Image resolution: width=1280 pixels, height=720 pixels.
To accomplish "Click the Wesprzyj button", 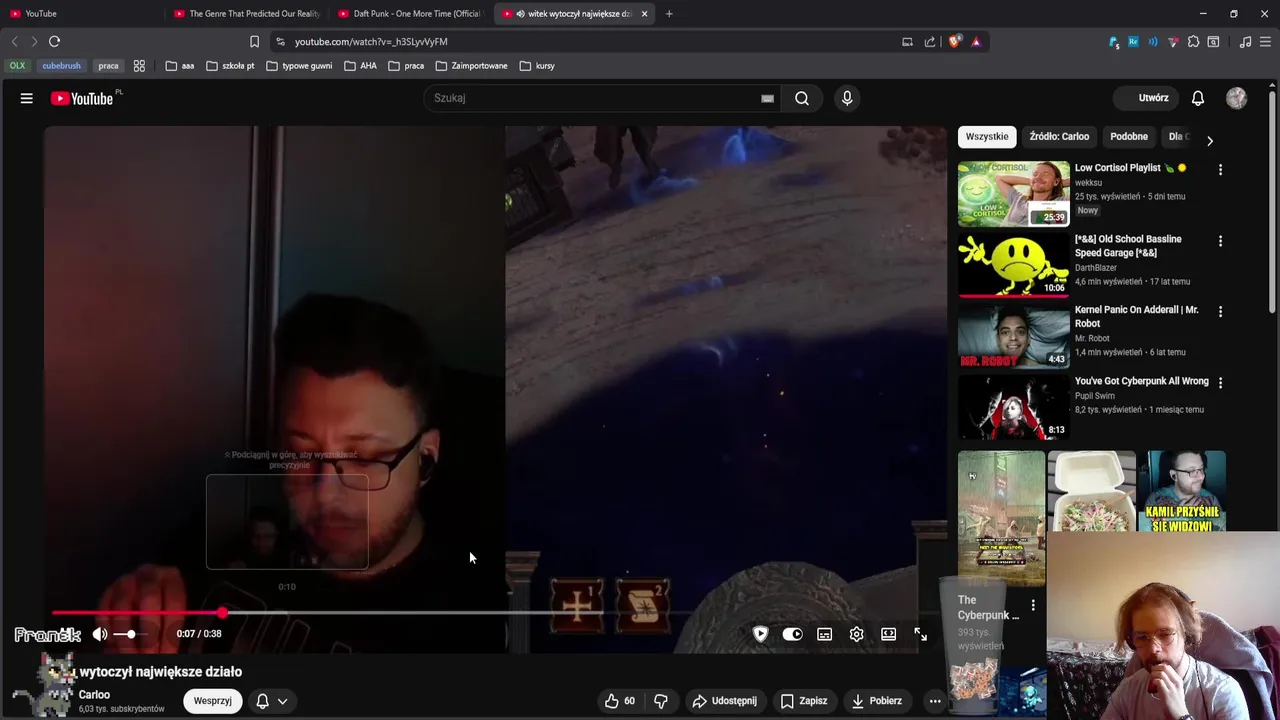I will 213,701.
